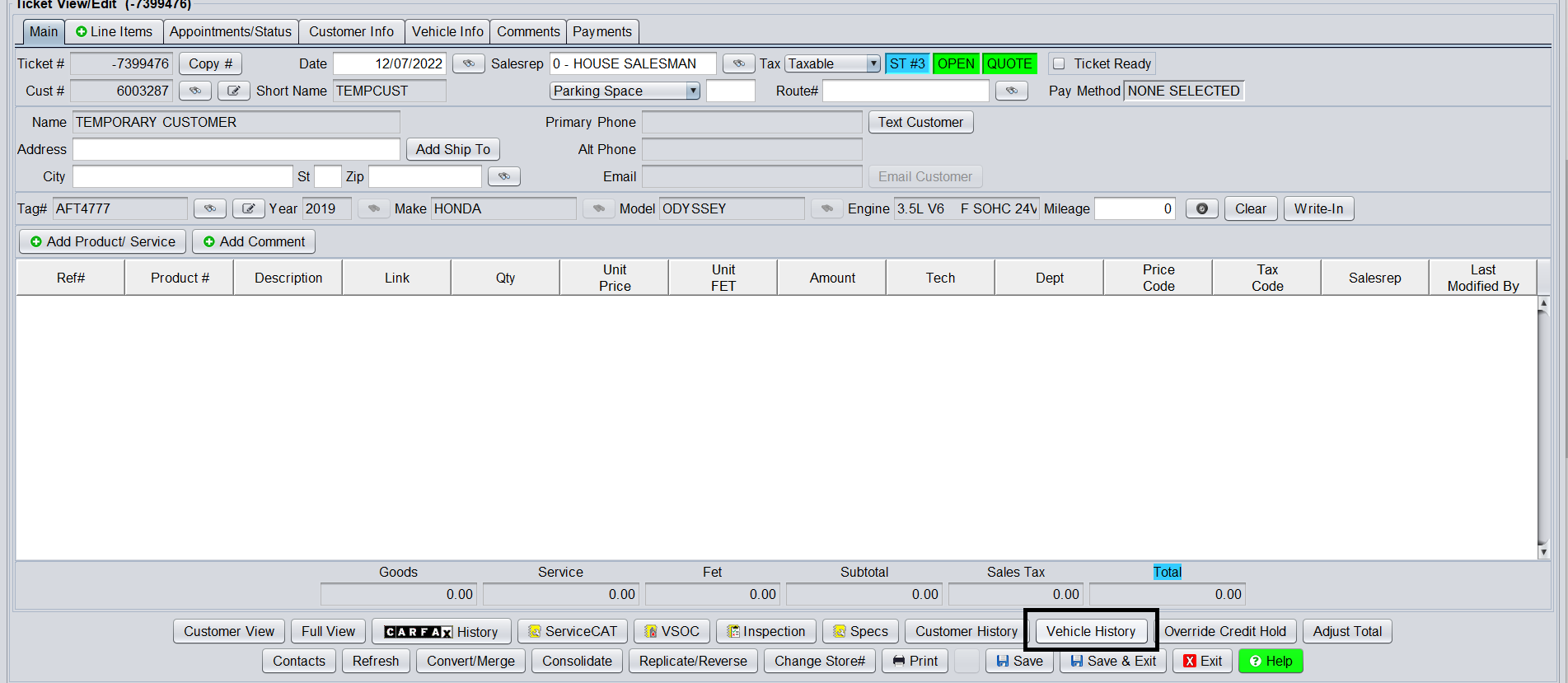Expand the Tax dropdown showing Taxable
Screen dimensions: 1568x683
(x=873, y=63)
